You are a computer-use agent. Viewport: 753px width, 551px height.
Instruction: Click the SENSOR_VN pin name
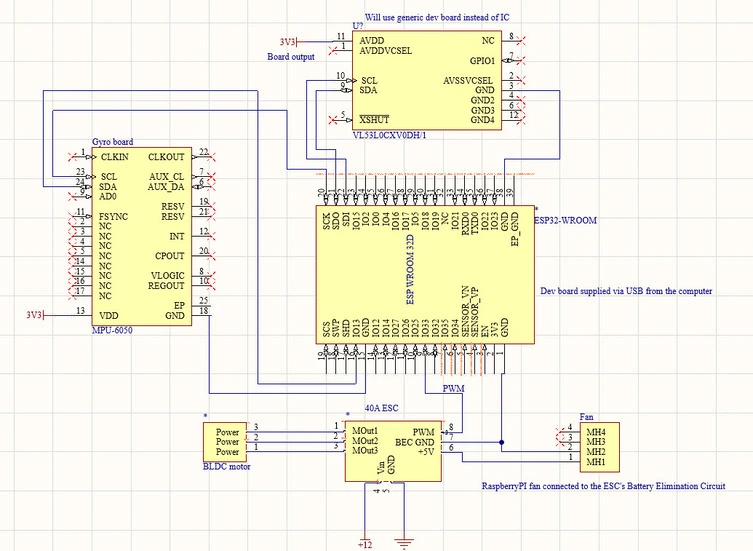pyautogui.click(x=464, y=311)
